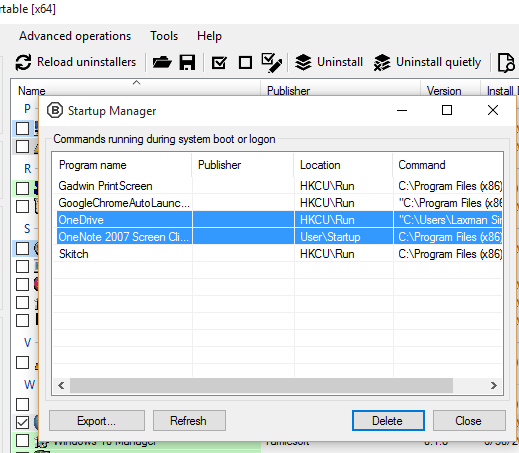
Task: Click User\Startup location cell
Action: 343,237
